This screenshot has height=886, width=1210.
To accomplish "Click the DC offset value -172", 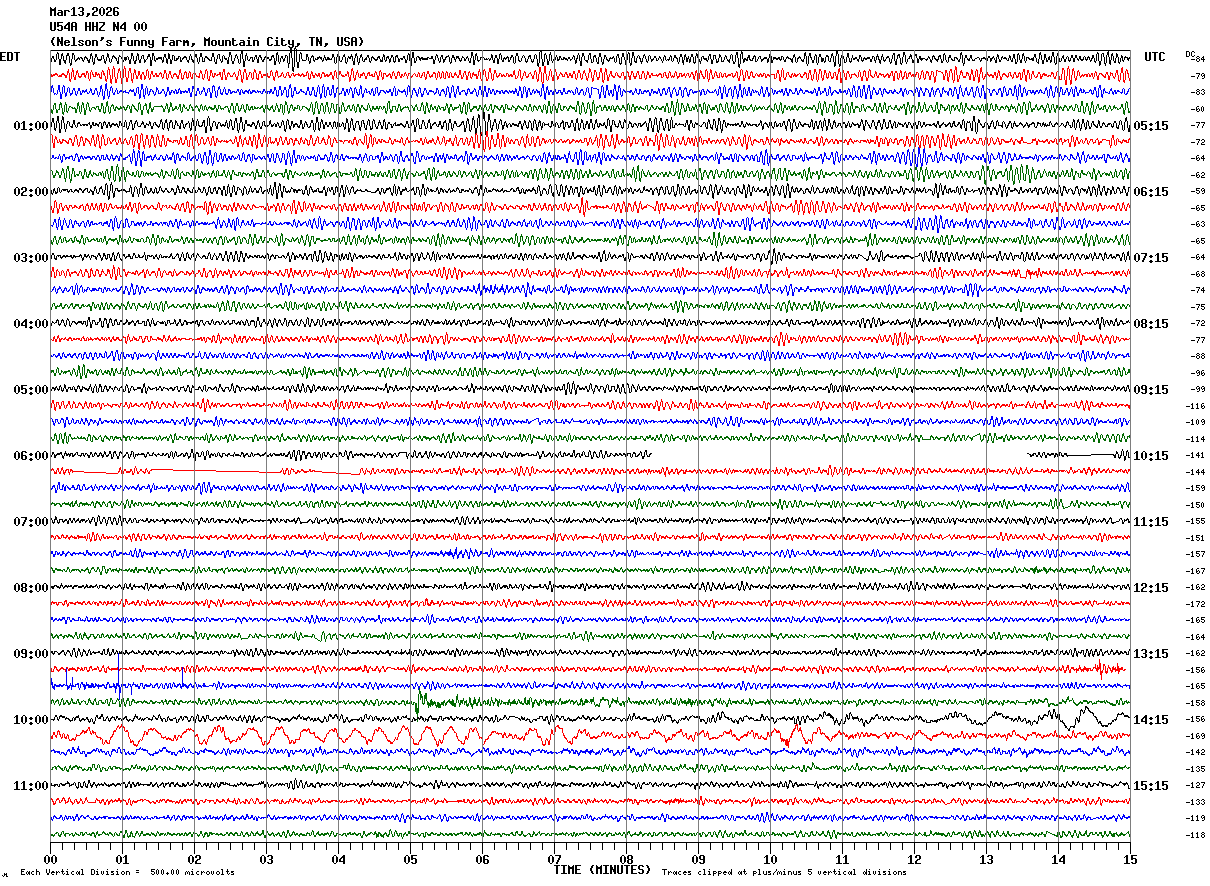I will (1196, 604).
